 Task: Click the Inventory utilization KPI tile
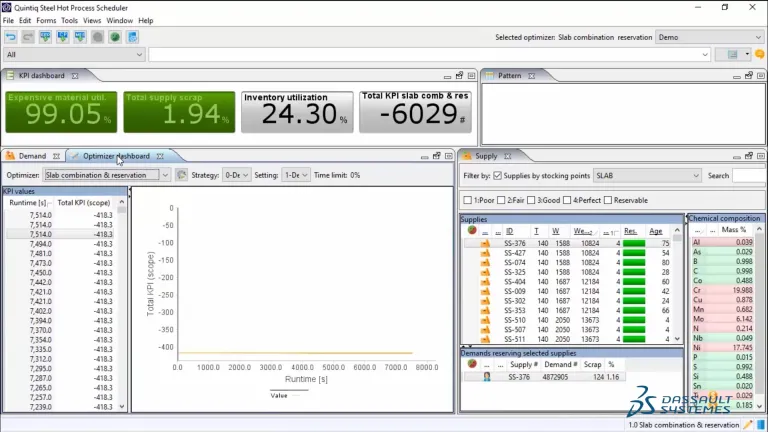pyautogui.click(x=297, y=112)
